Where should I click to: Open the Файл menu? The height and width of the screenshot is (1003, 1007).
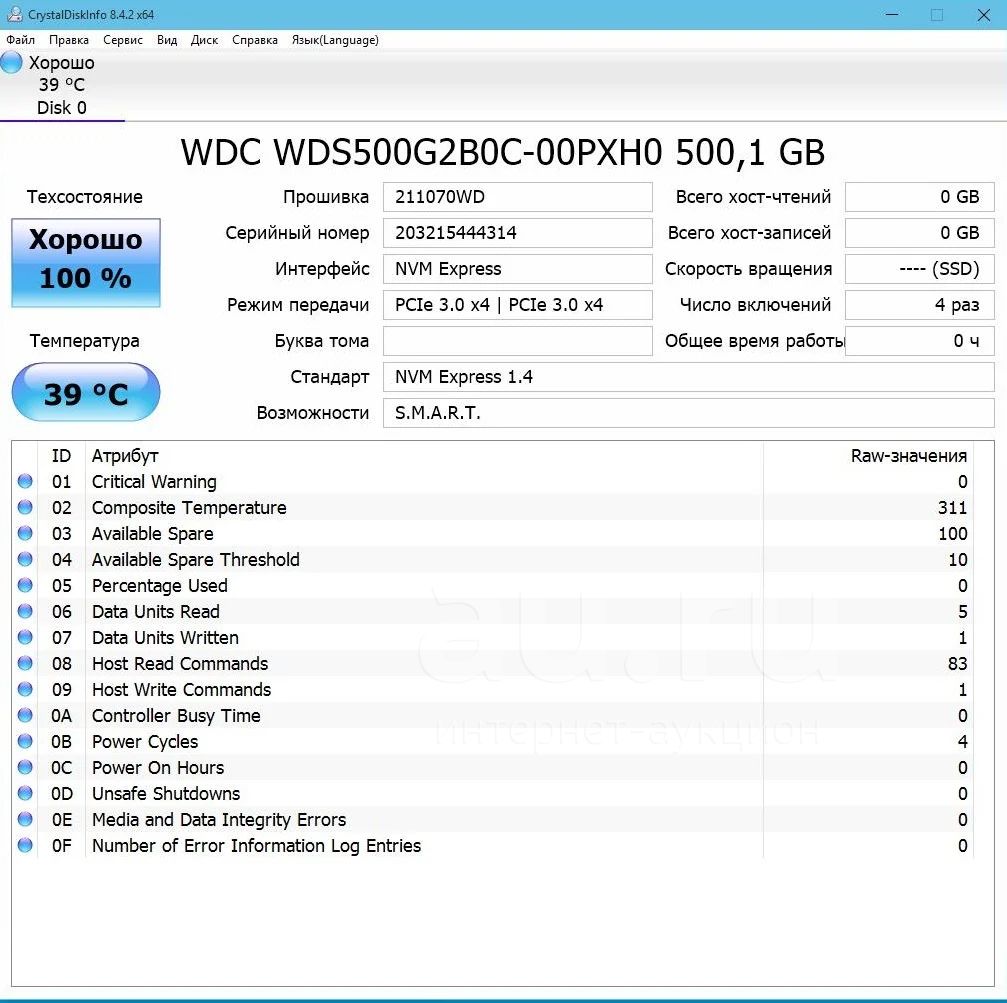click(x=21, y=40)
